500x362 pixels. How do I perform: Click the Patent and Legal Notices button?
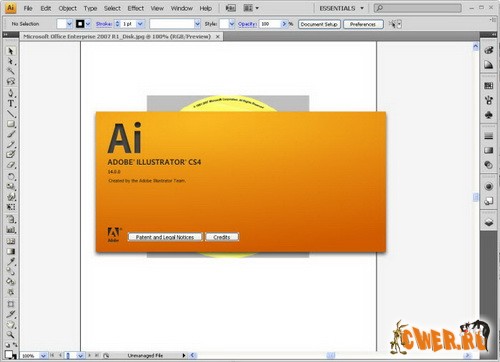pyautogui.click(x=165, y=237)
